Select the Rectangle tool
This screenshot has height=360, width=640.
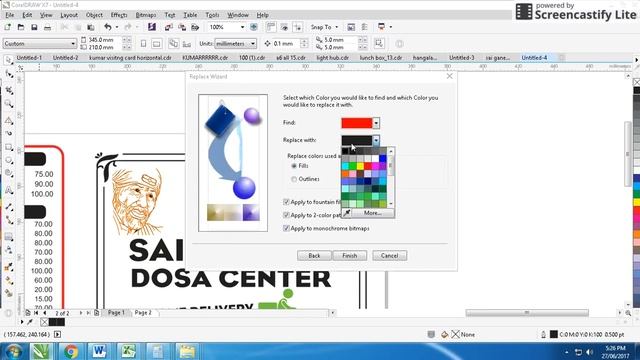[9, 147]
